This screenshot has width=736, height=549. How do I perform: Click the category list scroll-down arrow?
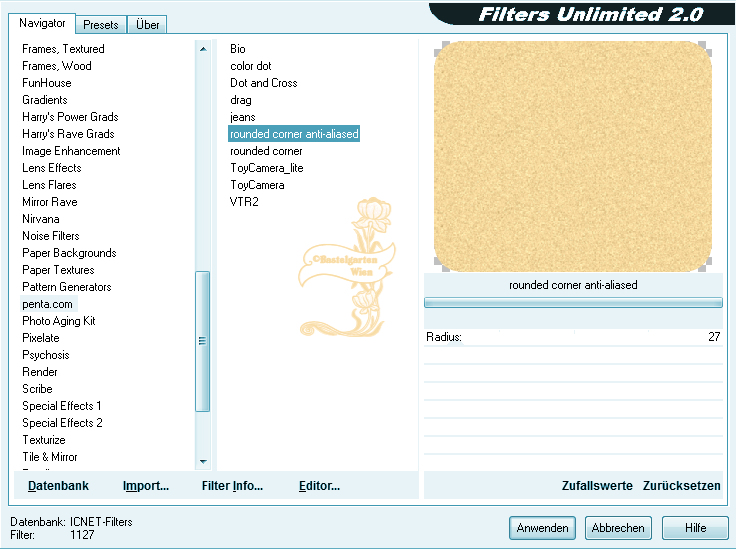pyautogui.click(x=203, y=462)
